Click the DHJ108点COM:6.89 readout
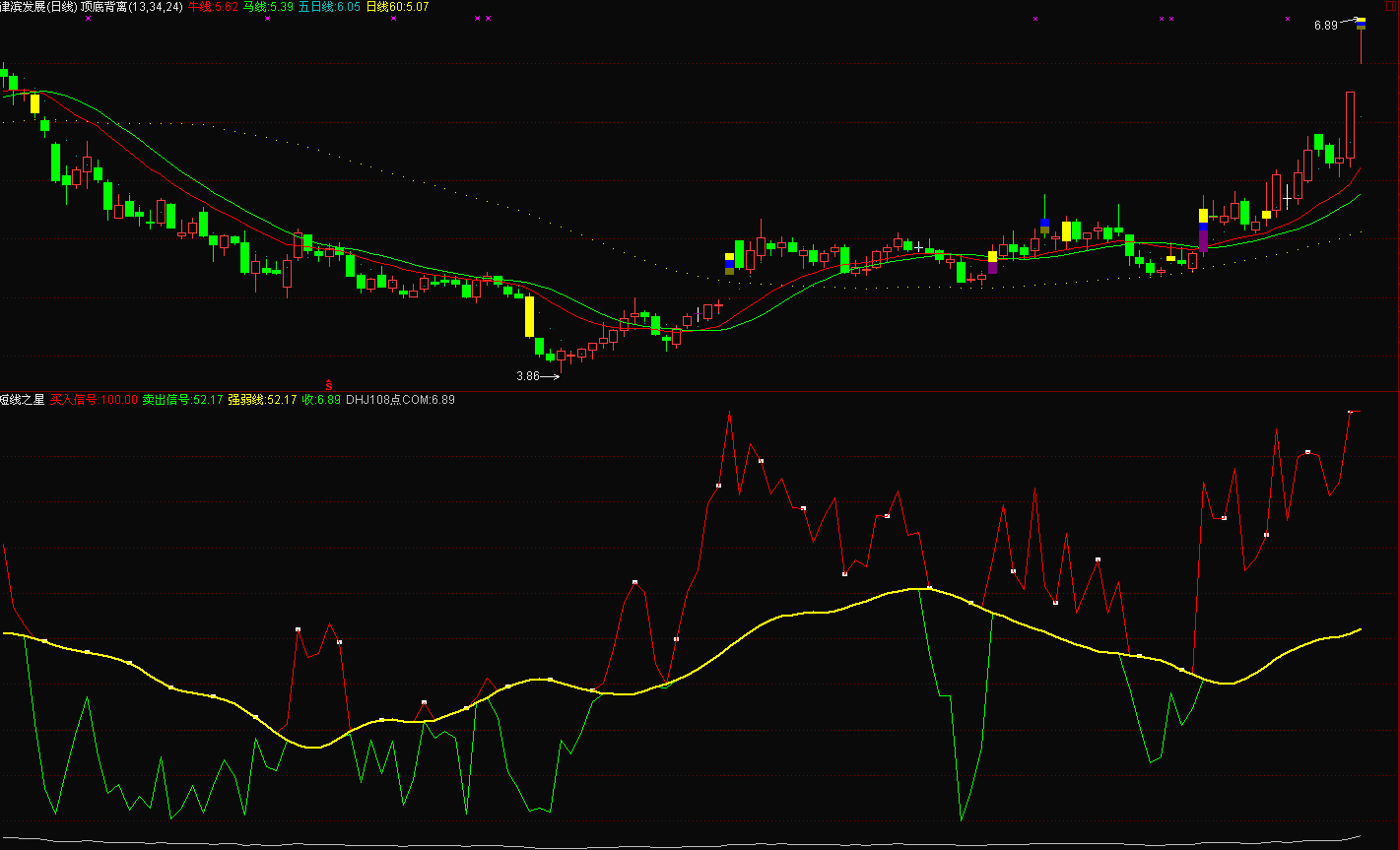Viewport: 1400px width, 850px height. 400,400
